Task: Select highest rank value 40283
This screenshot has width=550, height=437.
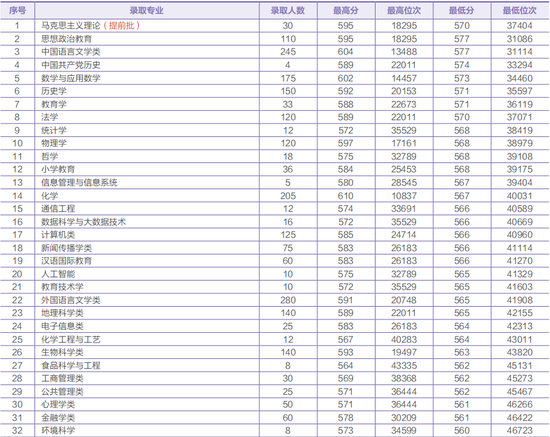Action: (404, 339)
